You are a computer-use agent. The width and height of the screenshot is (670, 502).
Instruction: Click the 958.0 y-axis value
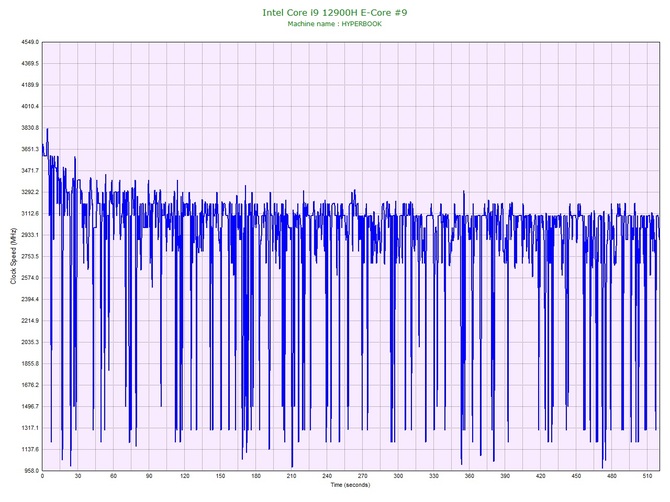pos(31,470)
